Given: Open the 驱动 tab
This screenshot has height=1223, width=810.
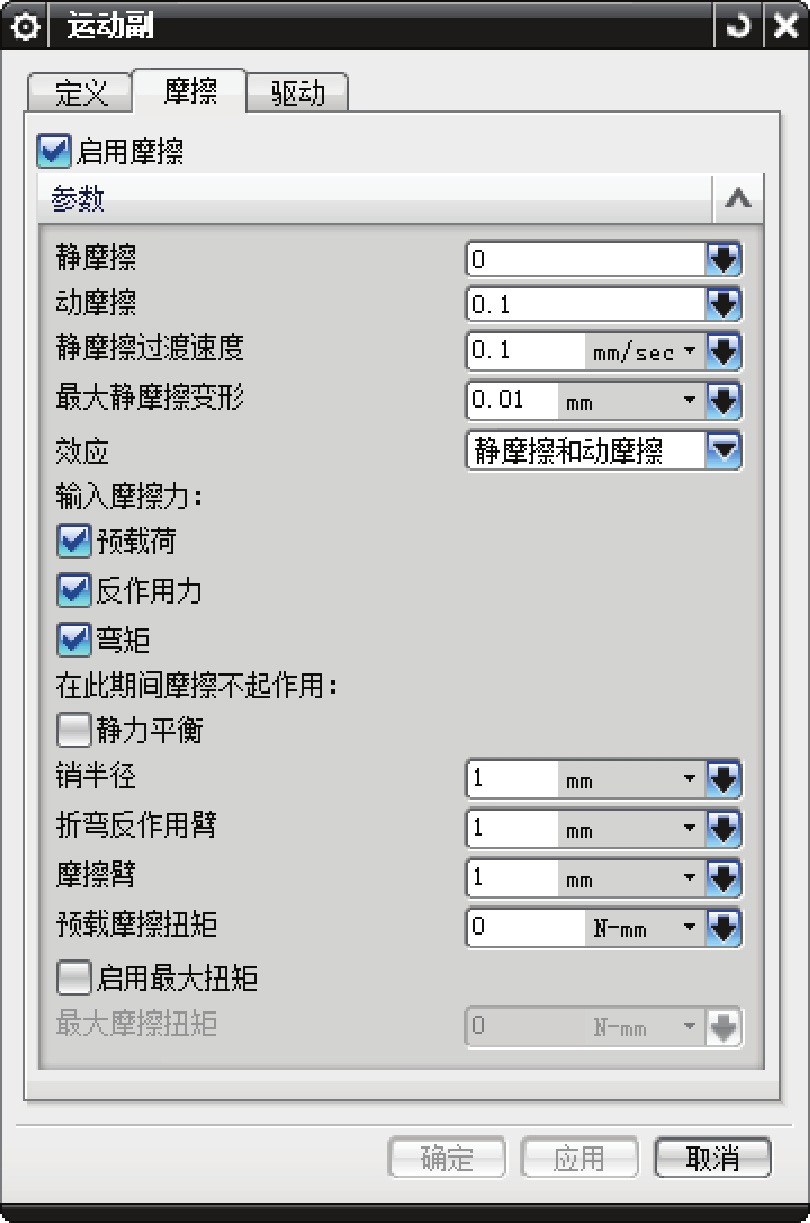Looking at the screenshot, I should [298, 92].
